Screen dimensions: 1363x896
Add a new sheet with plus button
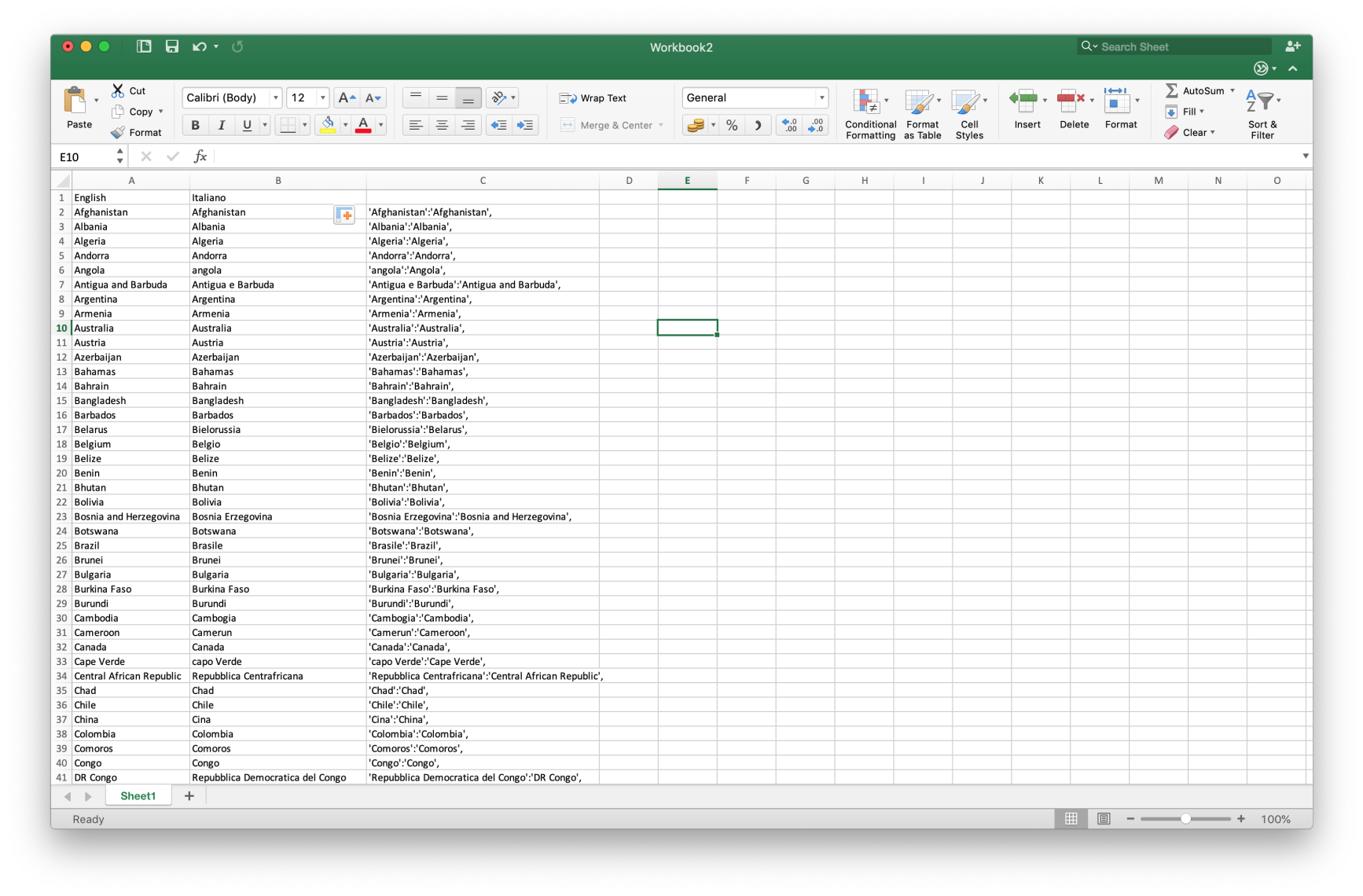[x=189, y=796]
